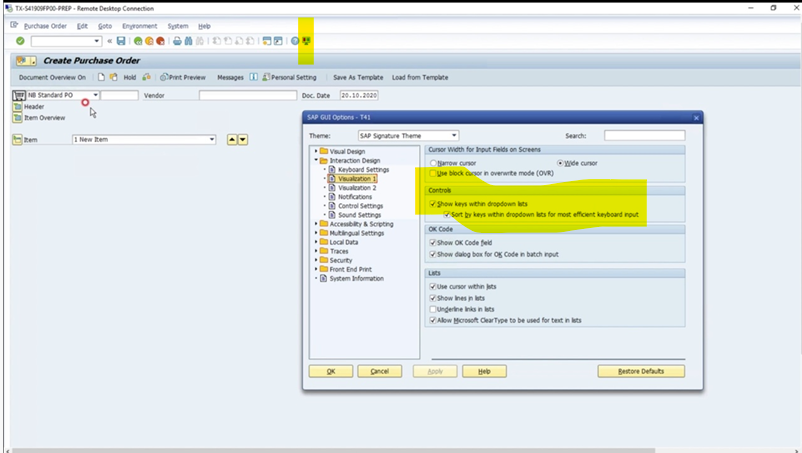Click the blue info icon after Messages
This screenshot has height=453, width=802.
253,77
